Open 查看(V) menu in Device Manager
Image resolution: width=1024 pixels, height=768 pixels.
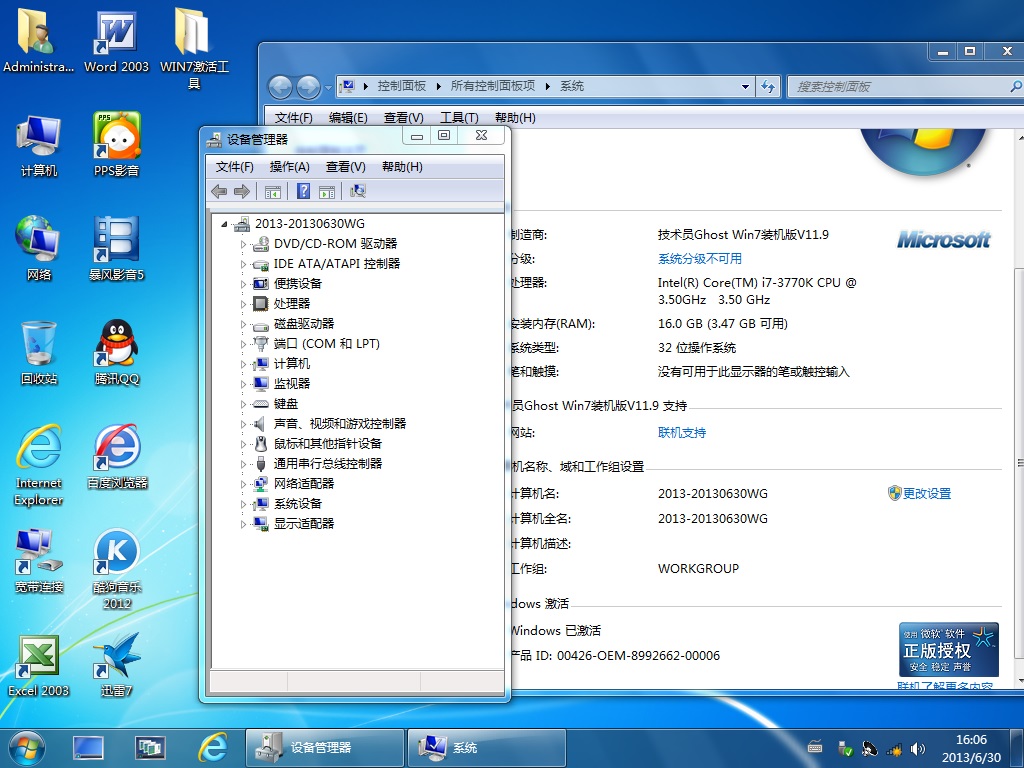[x=345, y=167]
